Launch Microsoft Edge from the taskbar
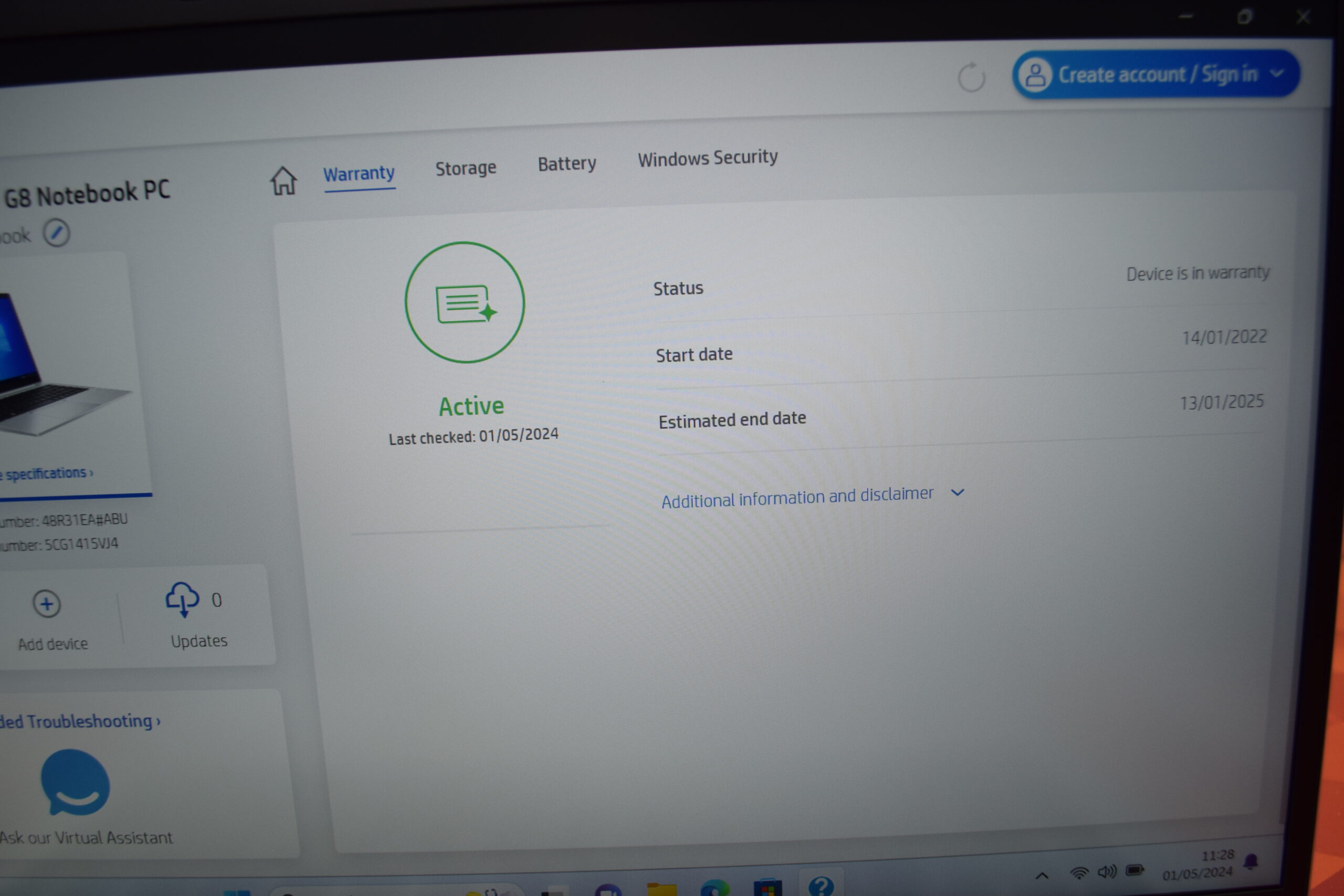 716,889
